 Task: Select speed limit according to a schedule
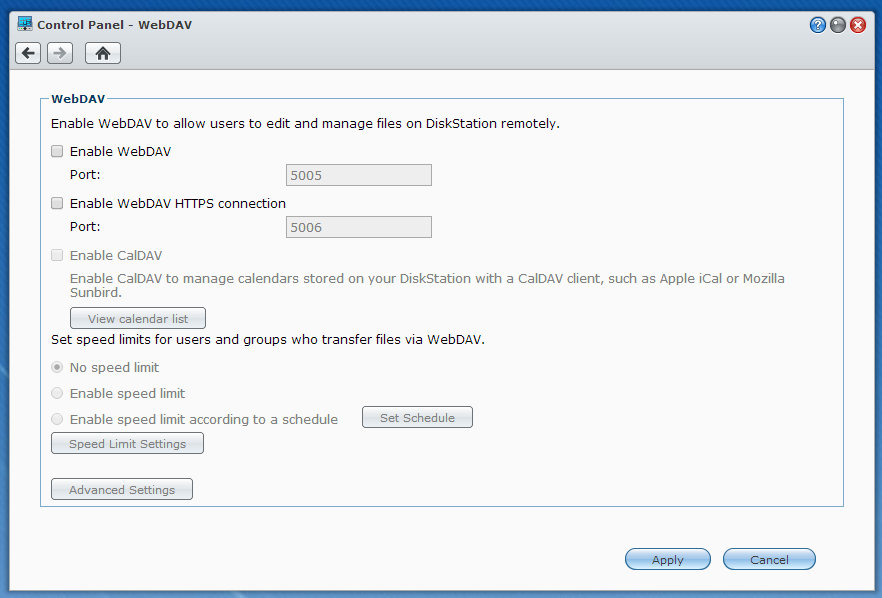[57, 419]
